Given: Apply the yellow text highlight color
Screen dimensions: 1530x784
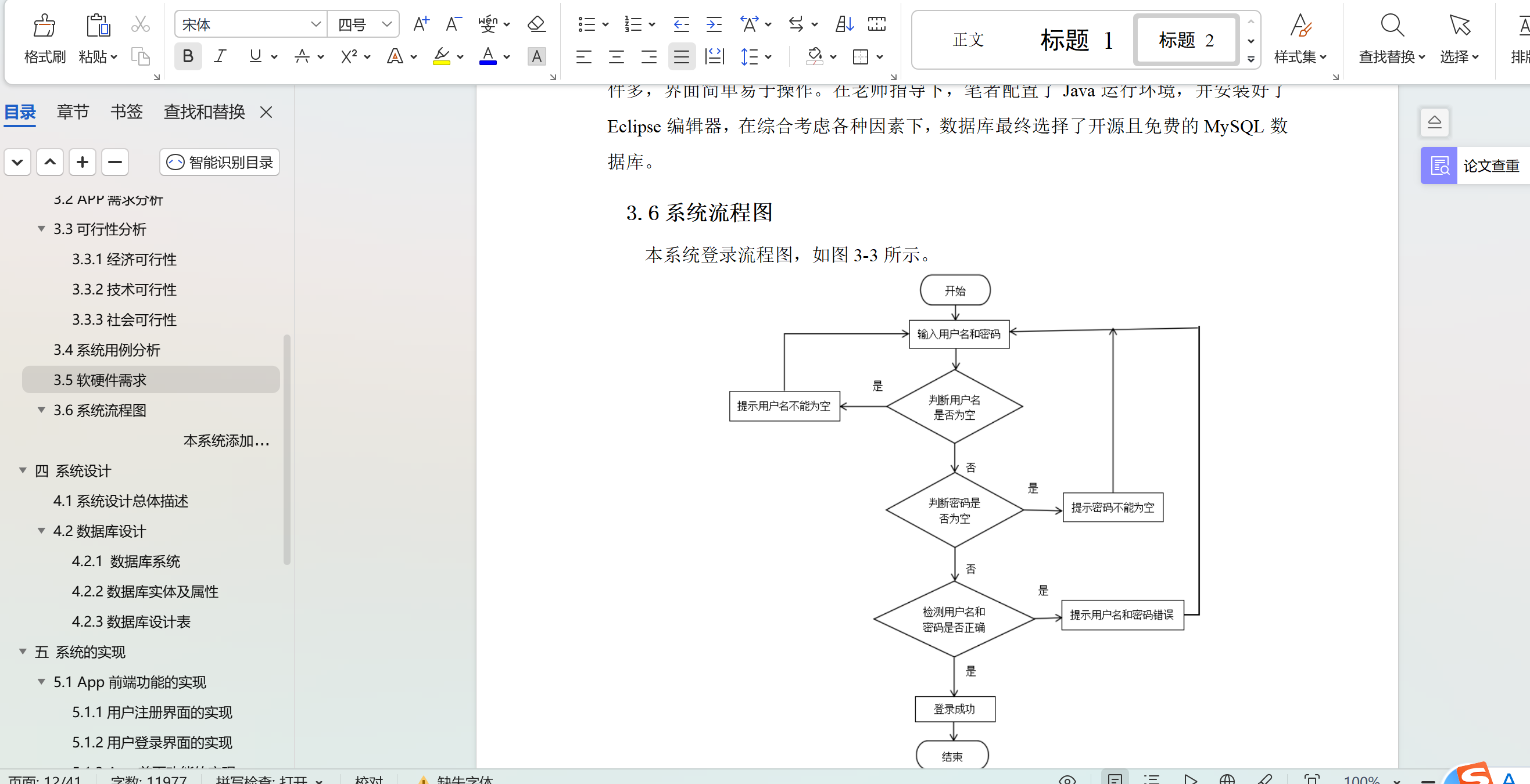Looking at the screenshot, I should point(441,57).
